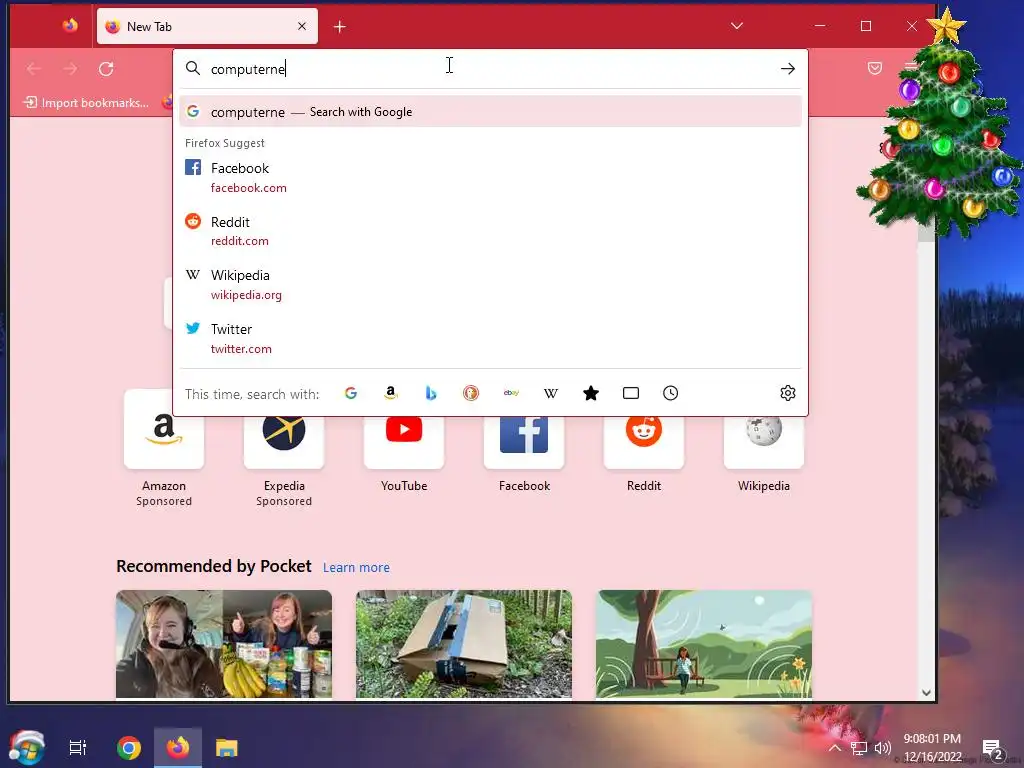
Task: Show hidden system tray icons
Action: [x=835, y=748]
